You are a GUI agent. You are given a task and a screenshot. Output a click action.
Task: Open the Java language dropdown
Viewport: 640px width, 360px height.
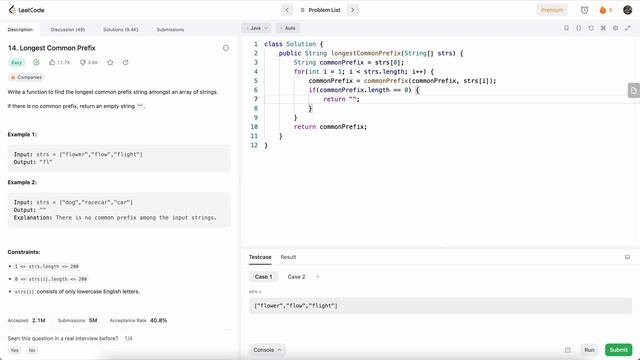click(257, 28)
